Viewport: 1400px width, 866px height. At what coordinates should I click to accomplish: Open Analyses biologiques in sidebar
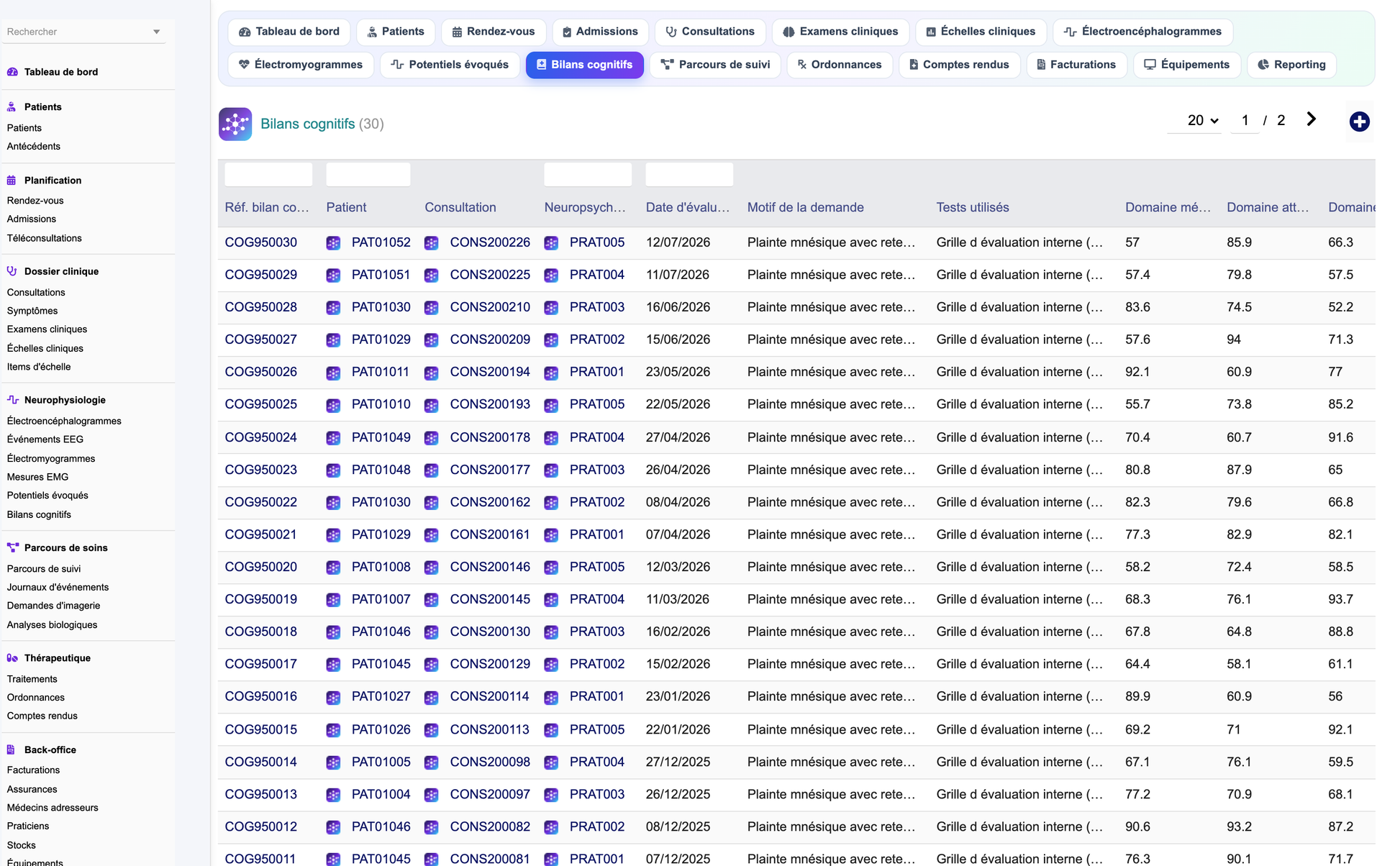click(x=52, y=625)
